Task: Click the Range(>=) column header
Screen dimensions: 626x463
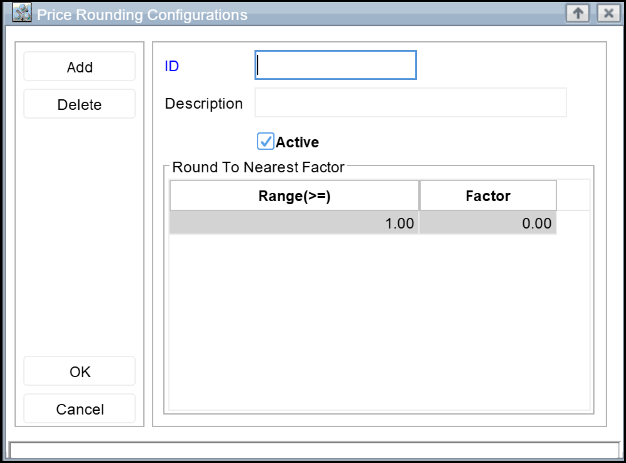Action: (294, 196)
